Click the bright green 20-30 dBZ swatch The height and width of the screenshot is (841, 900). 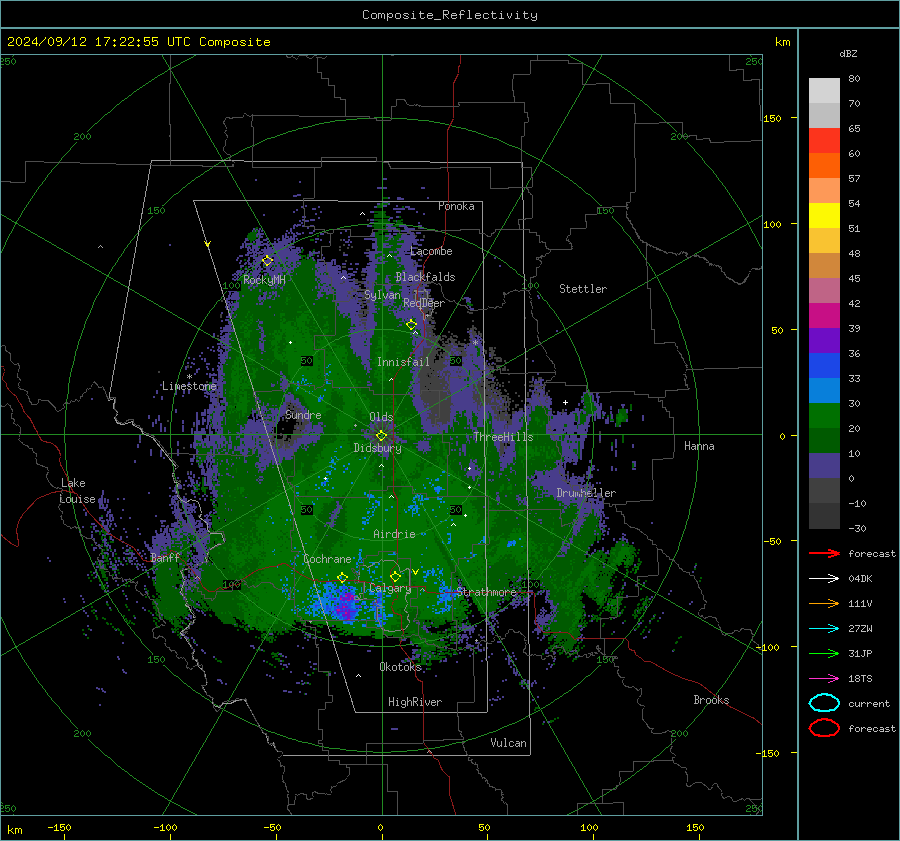824,416
